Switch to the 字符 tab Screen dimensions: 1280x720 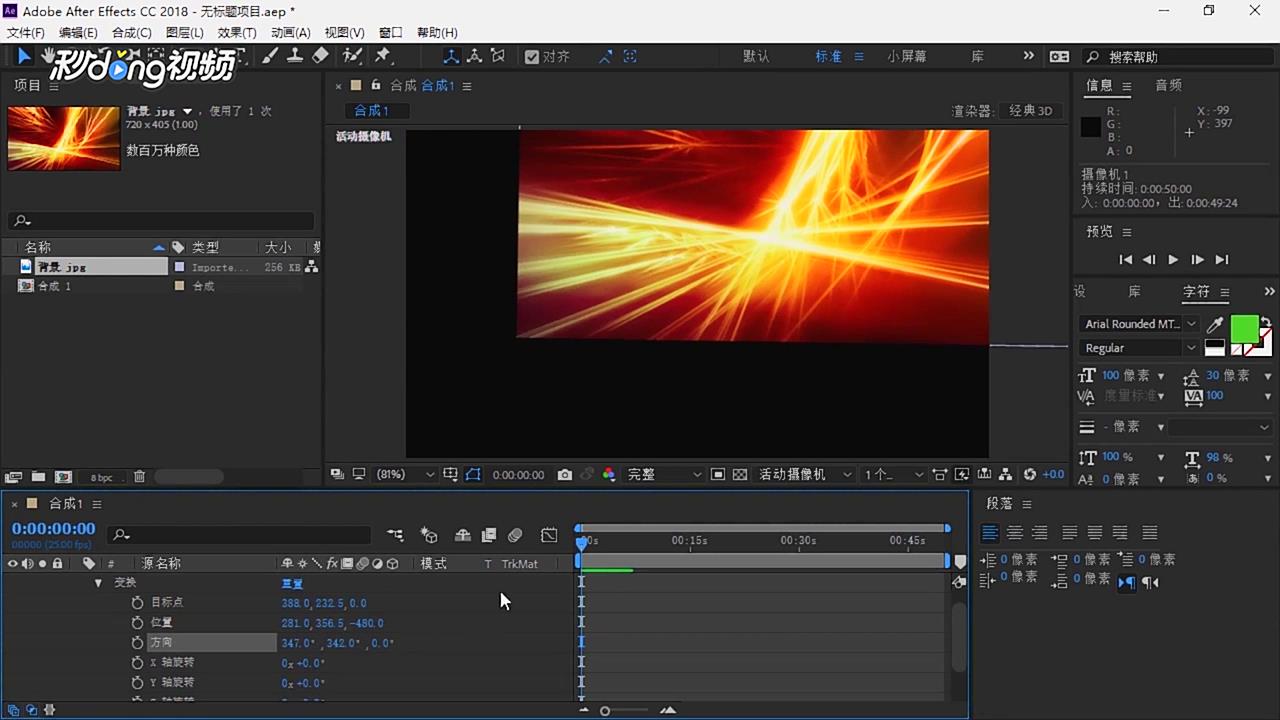click(x=1196, y=291)
